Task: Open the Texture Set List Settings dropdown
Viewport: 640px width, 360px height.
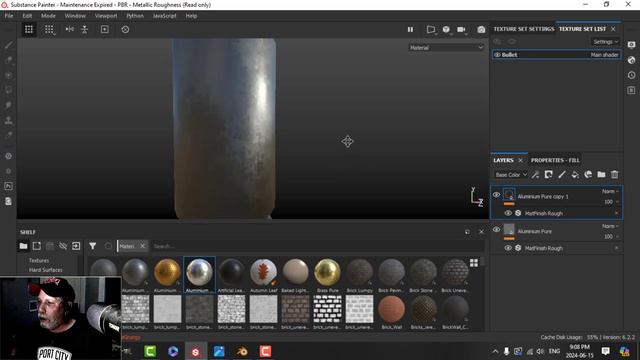Action: (x=605, y=42)
